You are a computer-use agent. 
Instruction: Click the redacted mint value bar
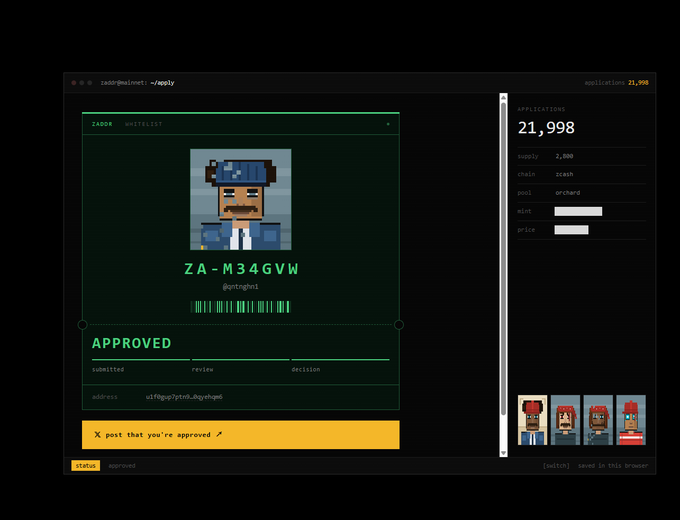coord(578,211)
